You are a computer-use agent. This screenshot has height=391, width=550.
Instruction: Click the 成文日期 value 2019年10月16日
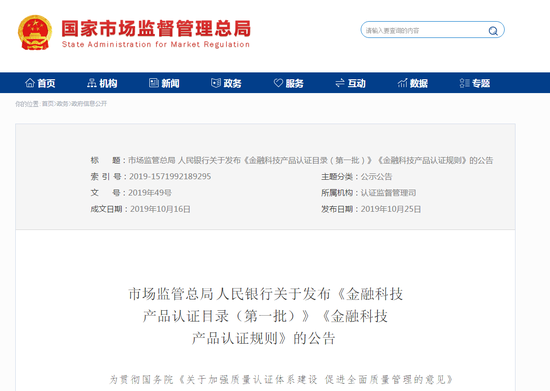coord(160,209)
